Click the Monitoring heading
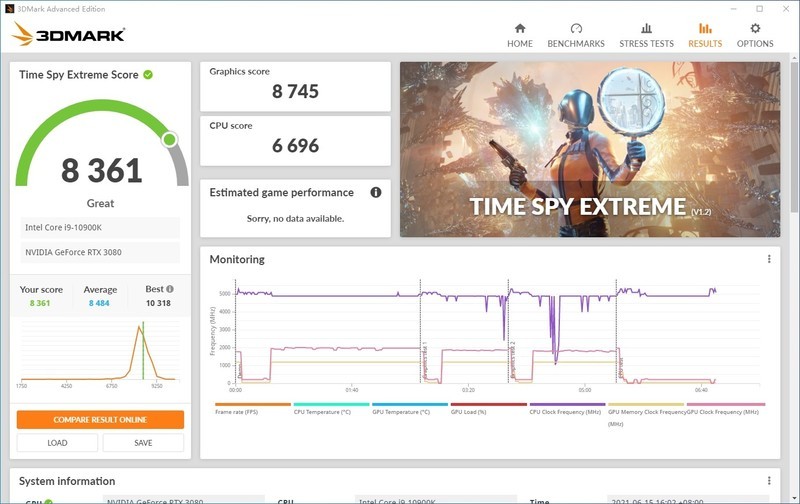Screen dimensions: 800x504 (237, 259)
